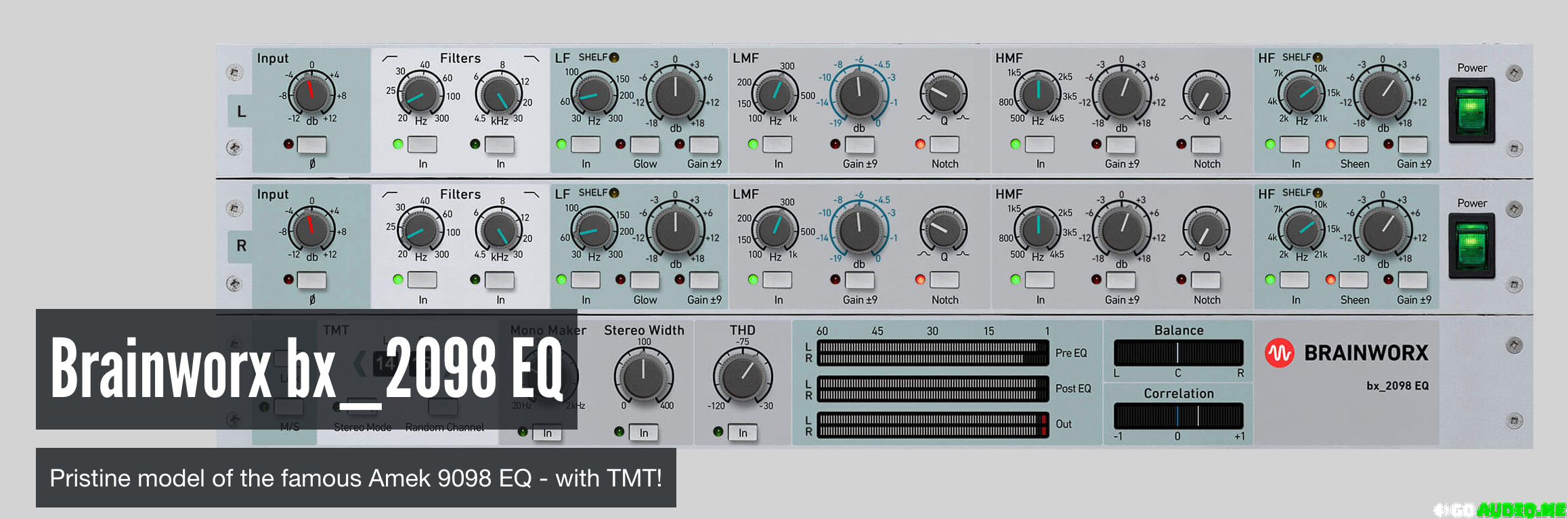Viewport: 1568px width, 519px height.
Task: Click L channel LMF Q knob
Action: point(944,94)
